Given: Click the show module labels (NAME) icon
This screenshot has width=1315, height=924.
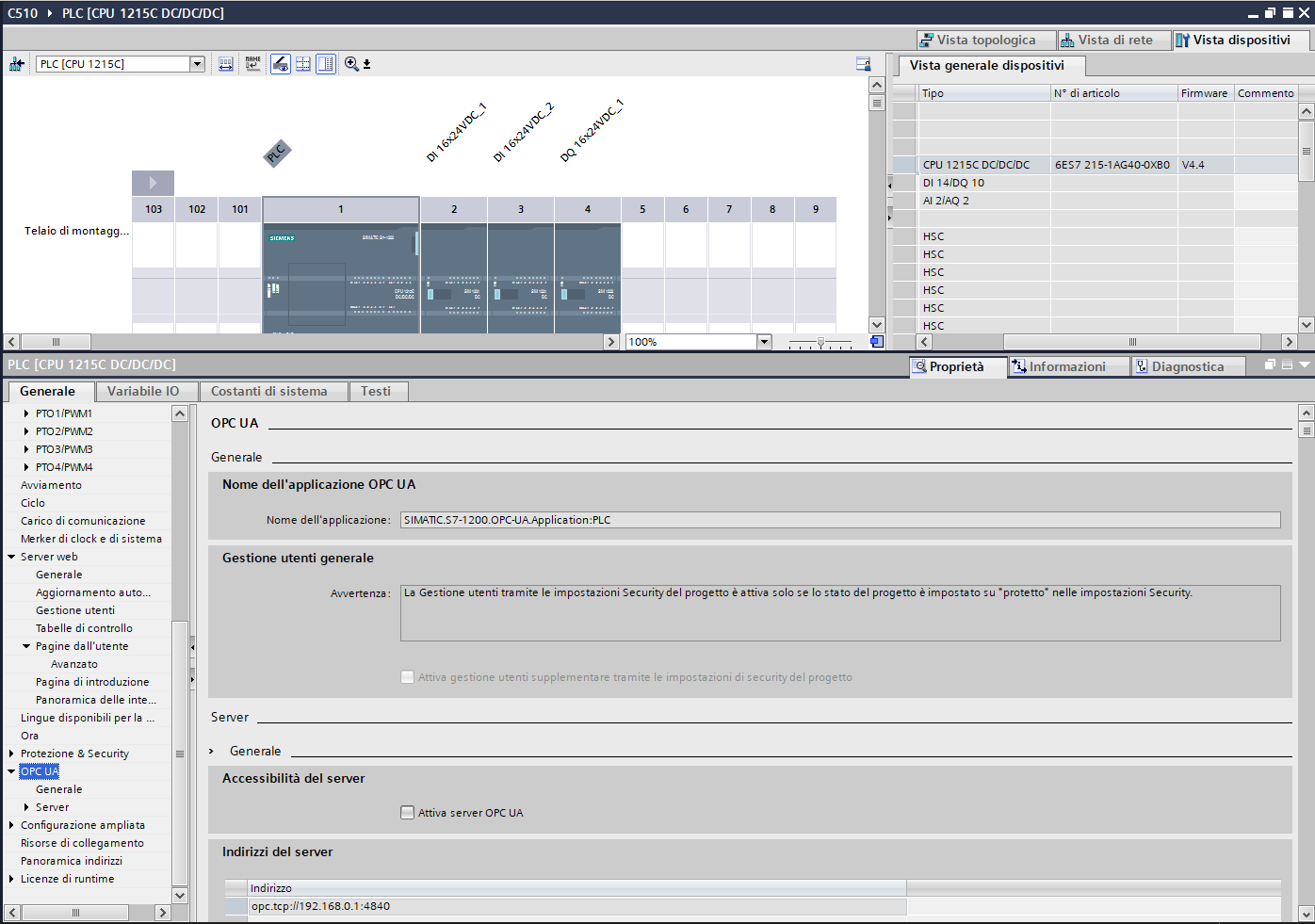Looking at the screenshot, I should click(x=252, y=64).
